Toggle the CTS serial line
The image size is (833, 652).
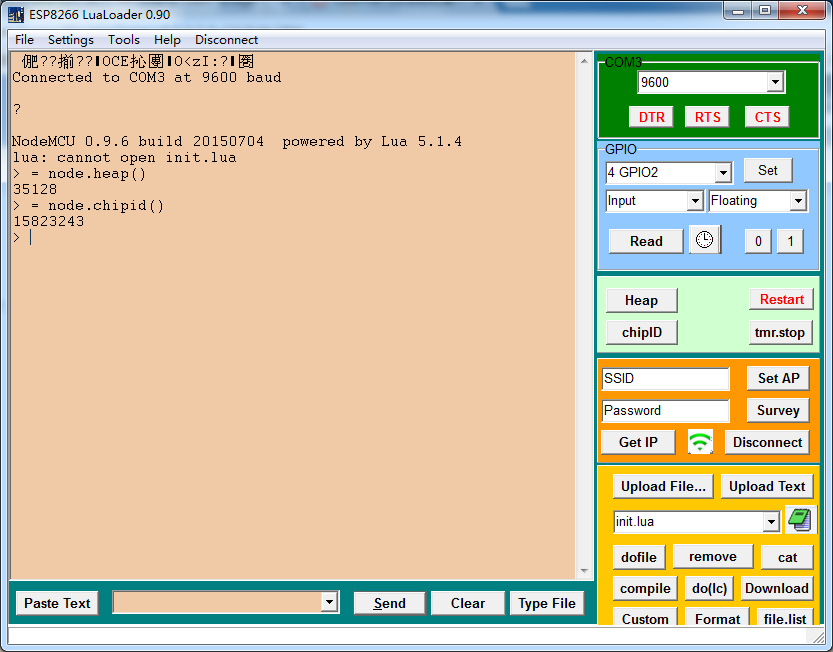pos(766,116)
